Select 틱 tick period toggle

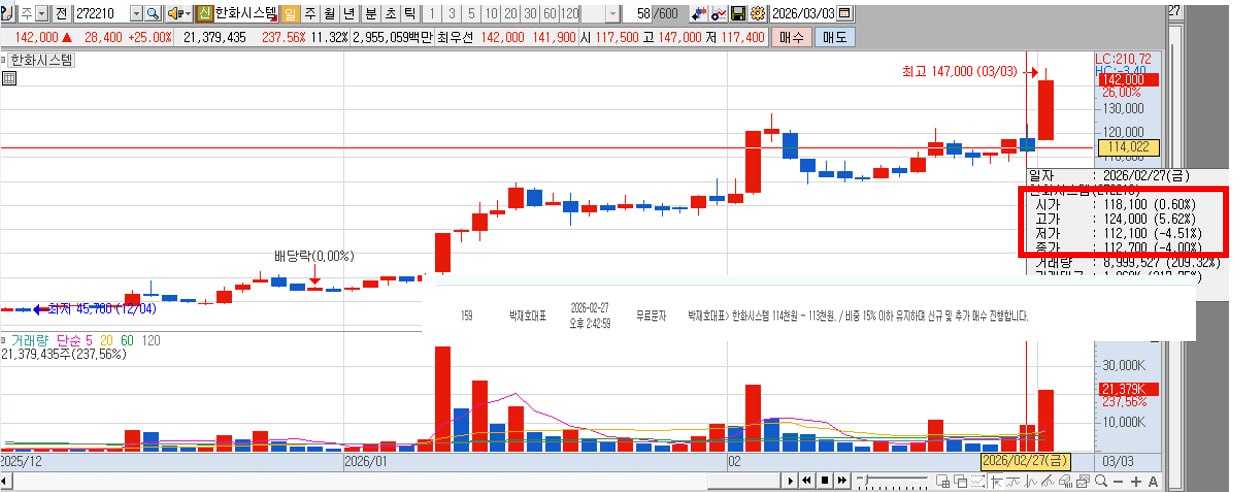[409, 14]
